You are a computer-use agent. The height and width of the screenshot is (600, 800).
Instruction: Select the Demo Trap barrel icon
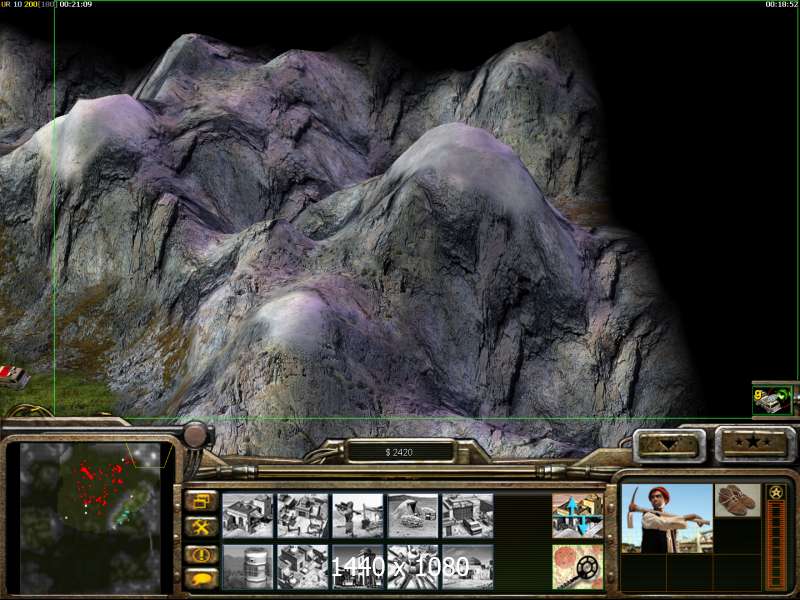(x=247, y=567)
